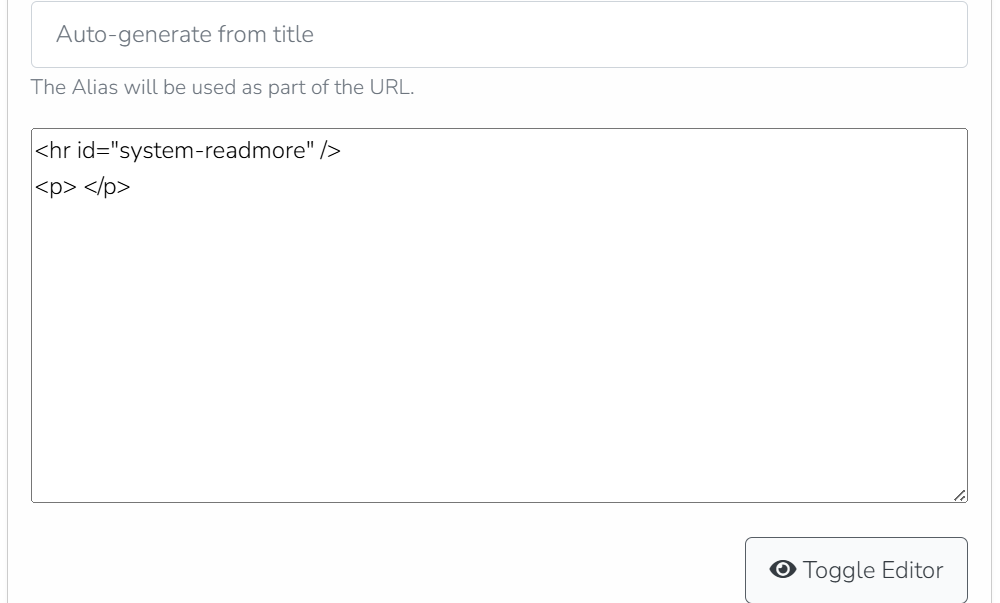Click the self-closing '/>' of the hr tag
The image size is (1000, 603).
330,151
